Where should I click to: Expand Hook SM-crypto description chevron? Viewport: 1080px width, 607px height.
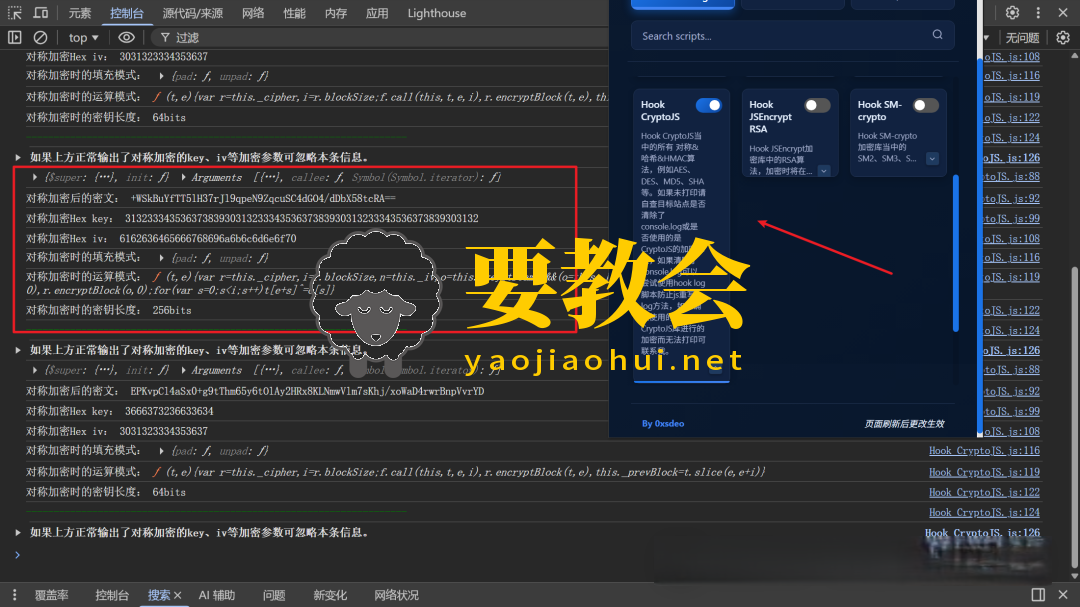[932, 159]
